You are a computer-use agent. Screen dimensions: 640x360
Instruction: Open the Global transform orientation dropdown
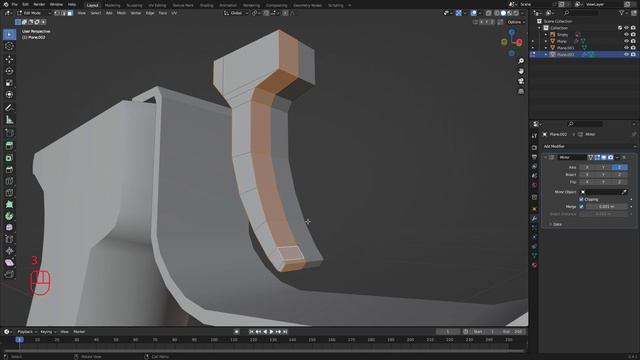[236, 13]
